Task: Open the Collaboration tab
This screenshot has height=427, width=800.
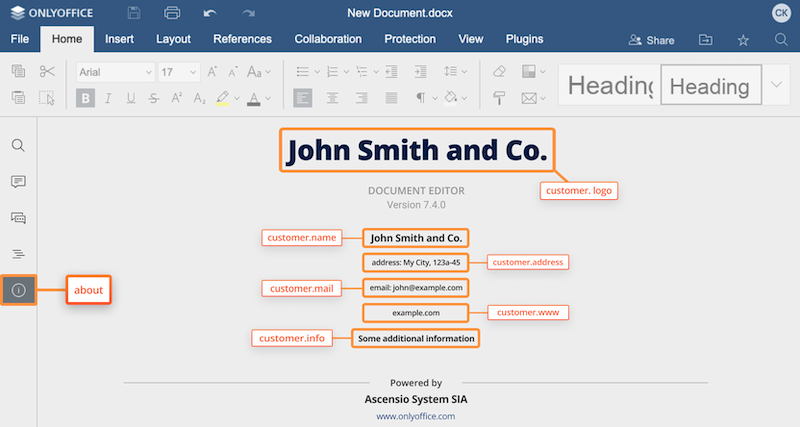Action: coord(328,39)
